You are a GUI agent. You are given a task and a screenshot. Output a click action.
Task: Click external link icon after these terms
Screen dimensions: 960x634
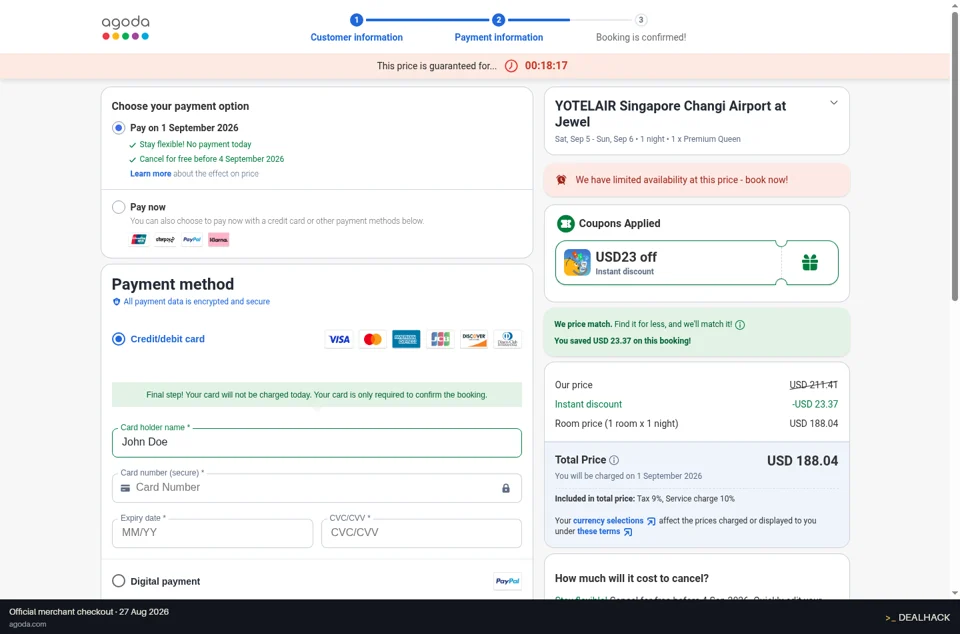point(628,532)
